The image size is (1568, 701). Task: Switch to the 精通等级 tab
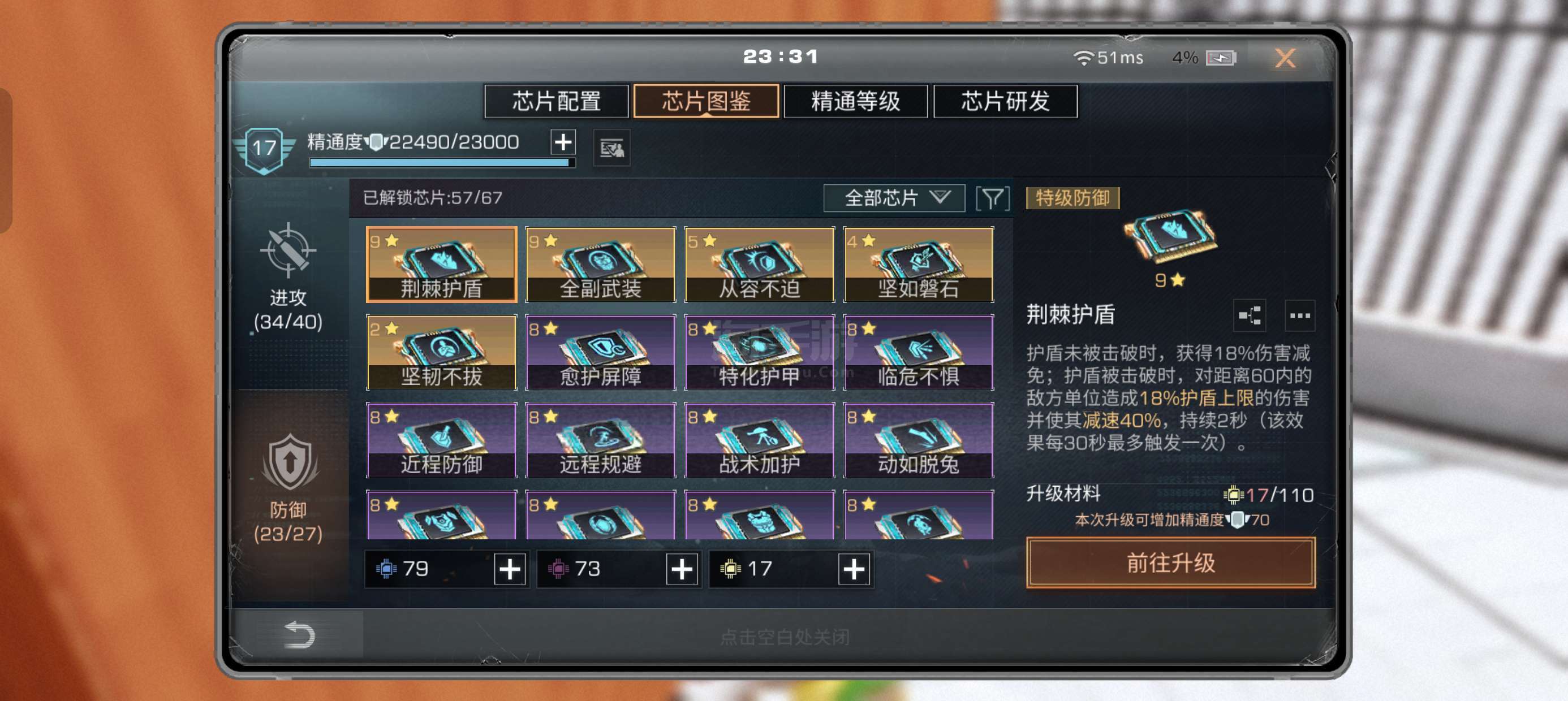(x=855, y=101)
